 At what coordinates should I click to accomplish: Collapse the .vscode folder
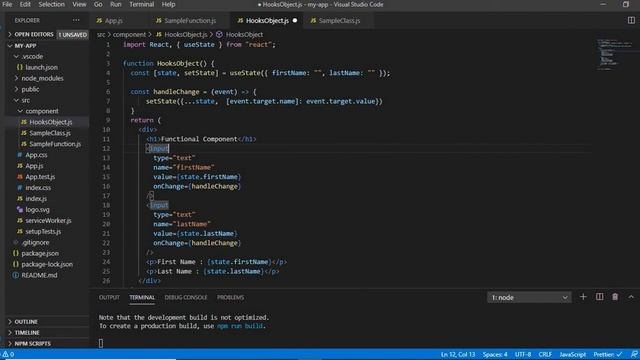tap(32, 57)
